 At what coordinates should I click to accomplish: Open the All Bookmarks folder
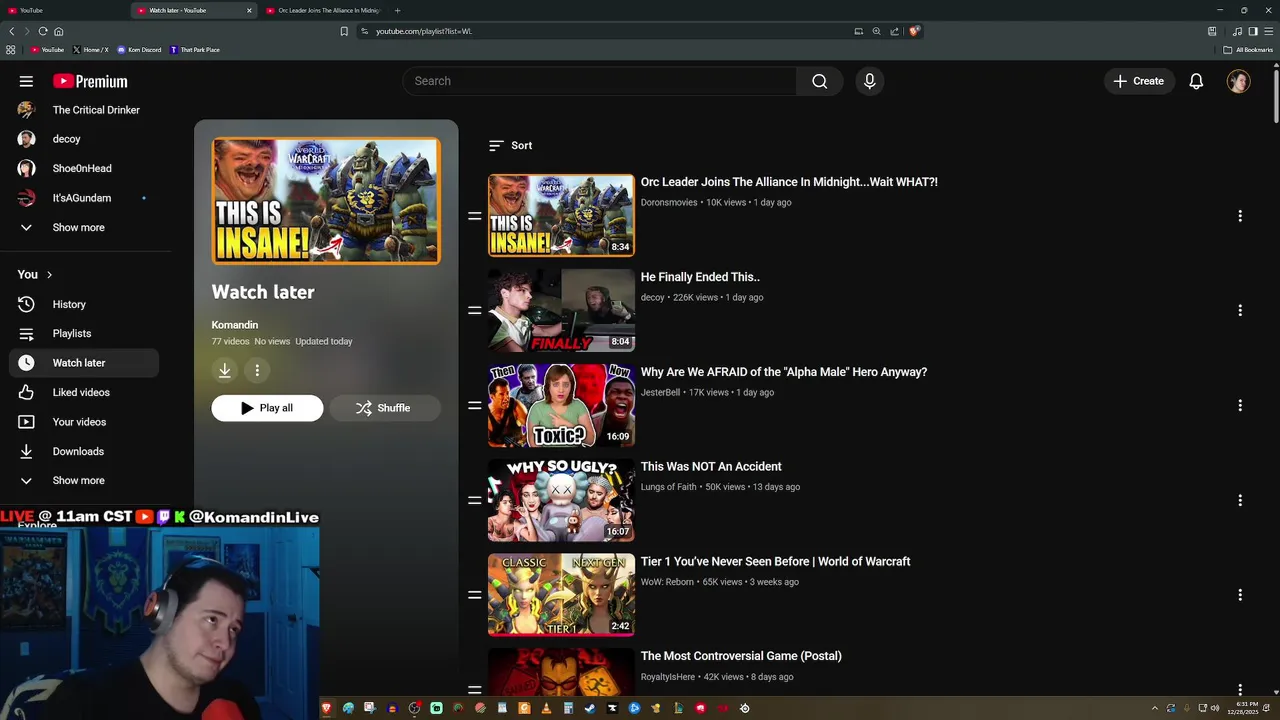pyautogui.click(x=1248, y=50)
